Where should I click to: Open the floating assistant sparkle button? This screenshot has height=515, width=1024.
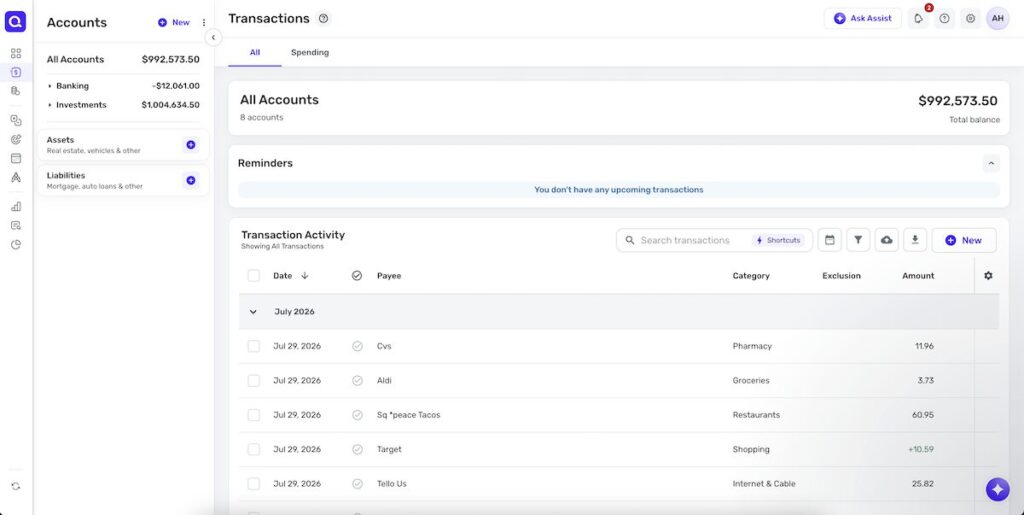click(x=997, y=489)
